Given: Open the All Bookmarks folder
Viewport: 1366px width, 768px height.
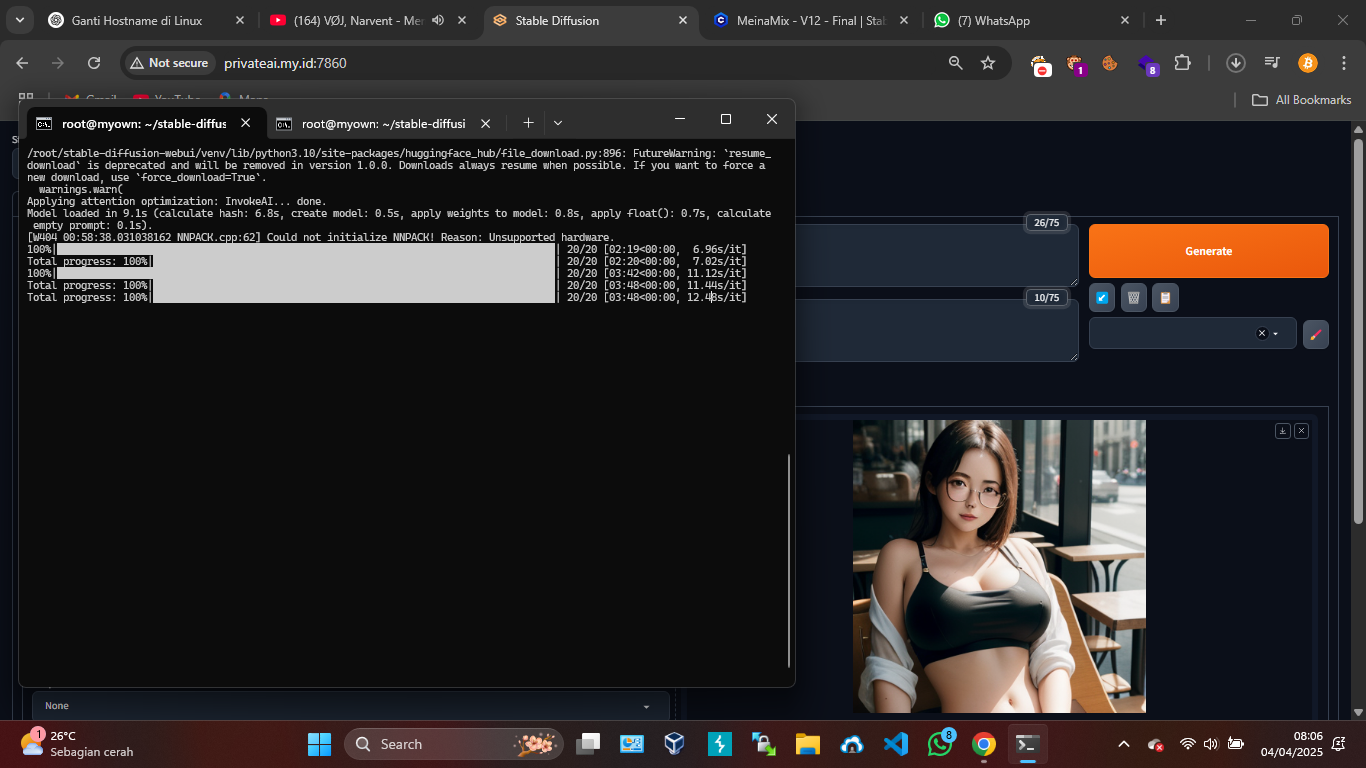Looking at the screenshot, I should coord(1302,100).
